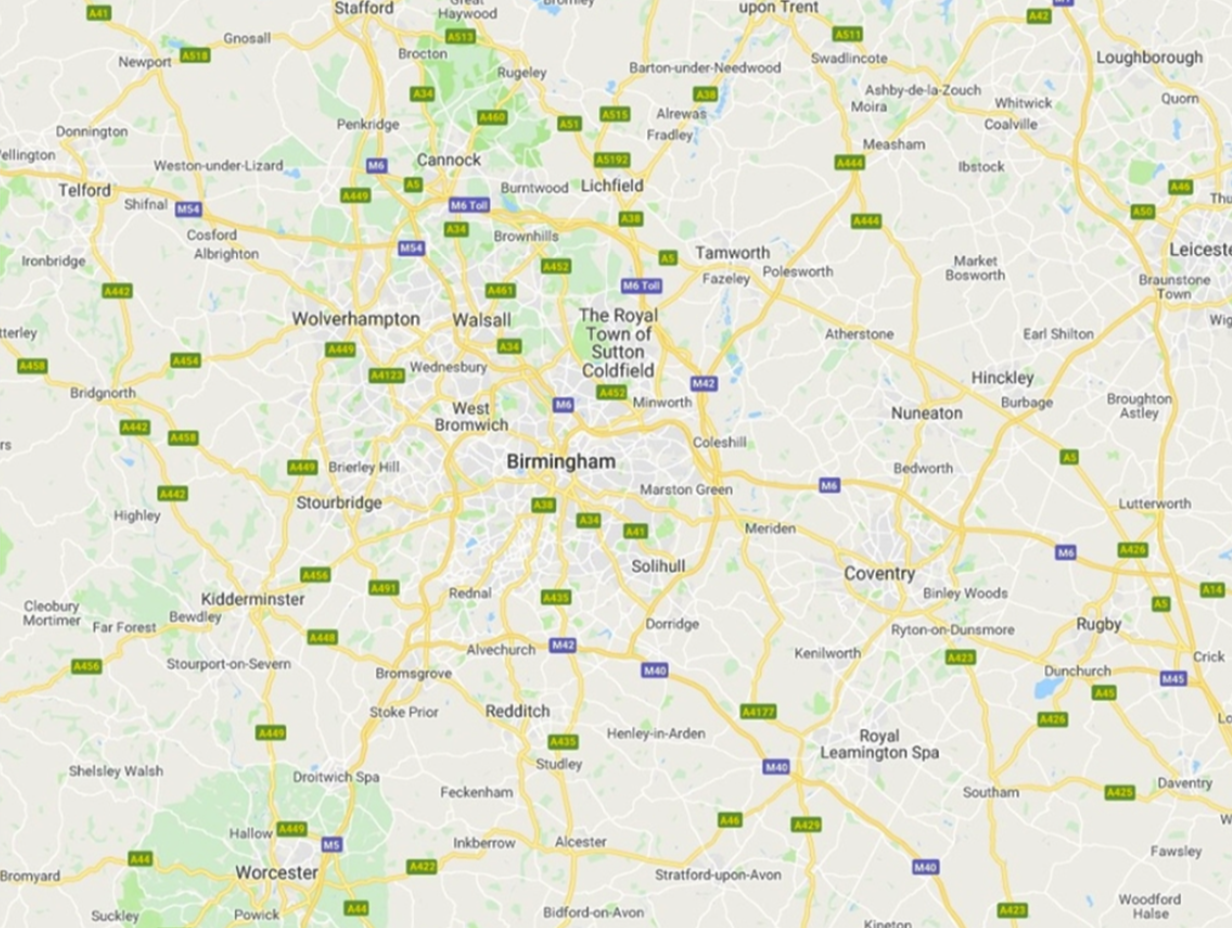
Task: Click the A5192 shield near Lichfield
Action: coord(612,160)
